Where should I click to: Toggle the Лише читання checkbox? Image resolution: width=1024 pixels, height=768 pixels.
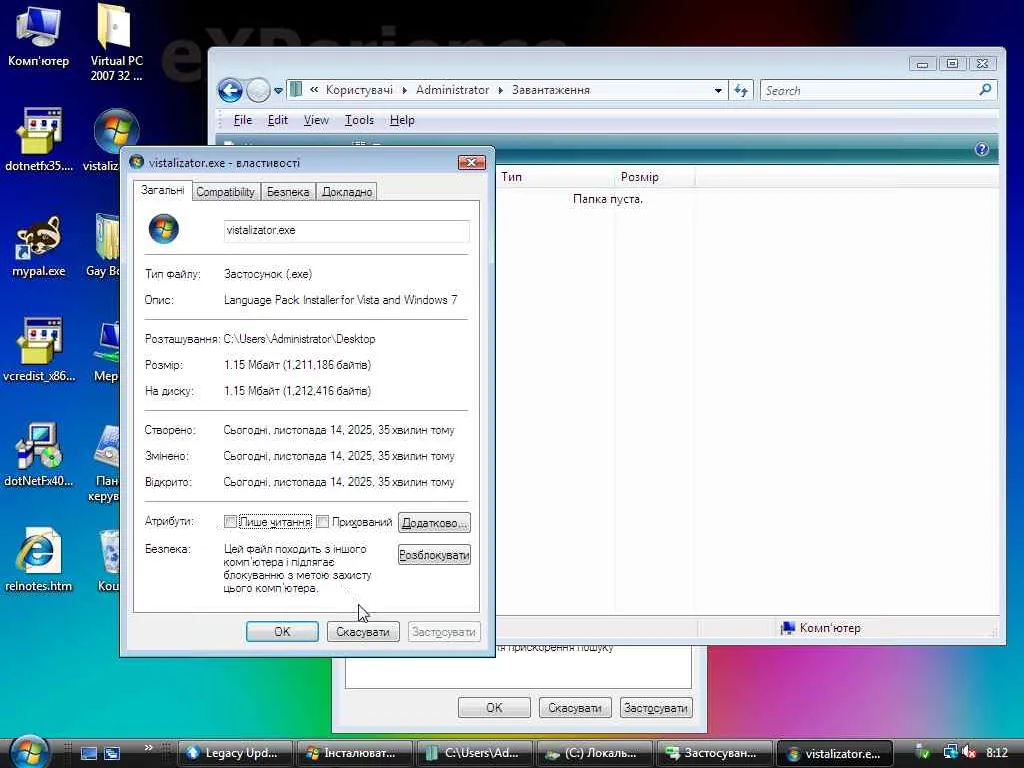tap(230, 521)
